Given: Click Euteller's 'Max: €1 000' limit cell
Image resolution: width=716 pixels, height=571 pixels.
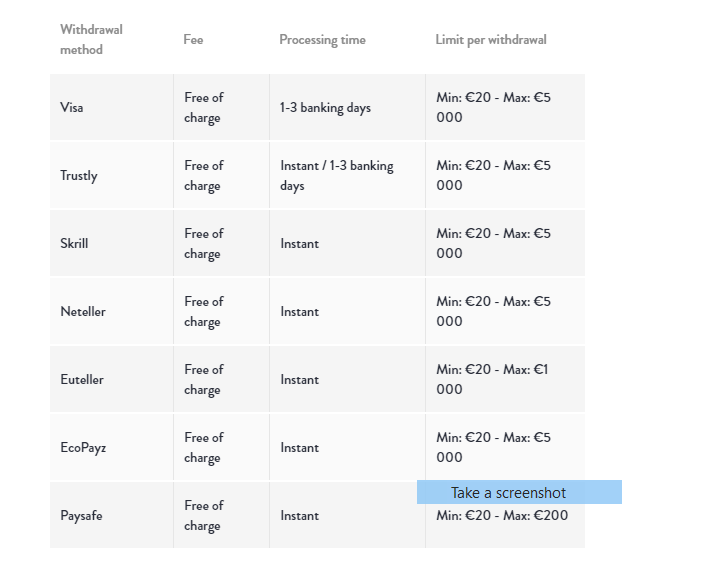Looking at the screenshot, I should coord(505,380).
